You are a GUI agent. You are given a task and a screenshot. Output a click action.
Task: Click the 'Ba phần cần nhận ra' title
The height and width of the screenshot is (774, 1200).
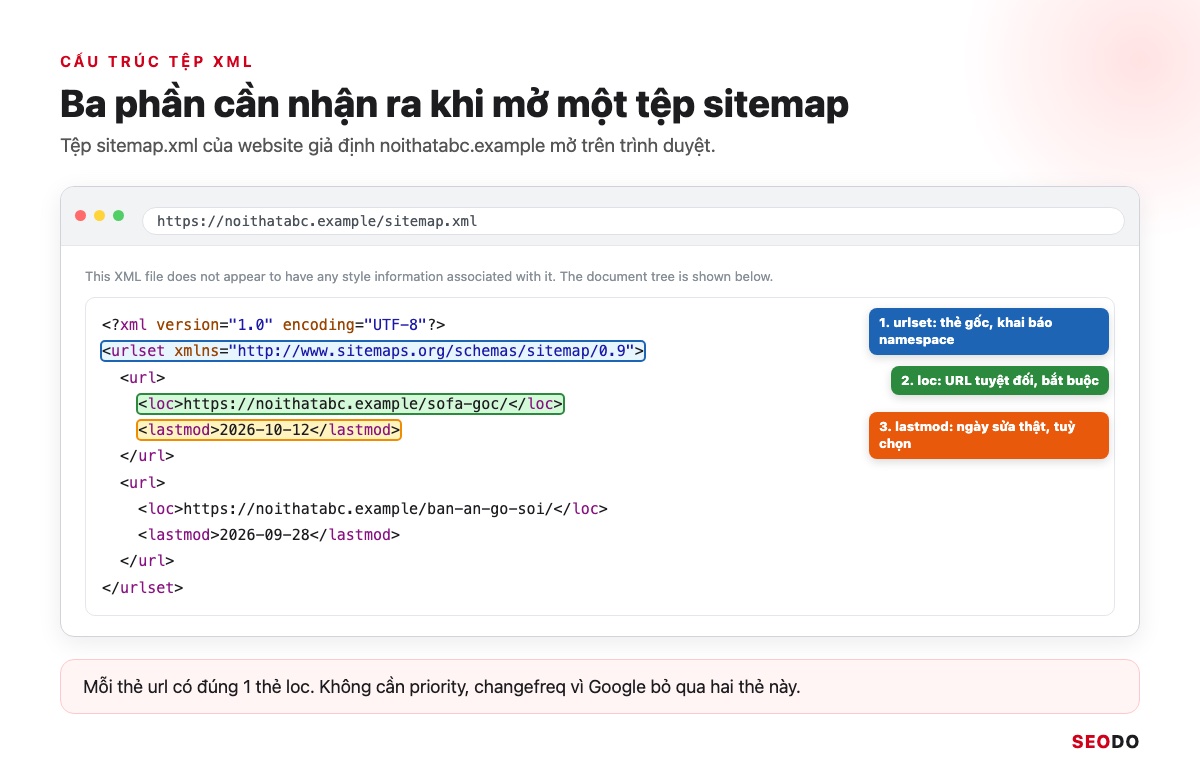click(454, 104)
